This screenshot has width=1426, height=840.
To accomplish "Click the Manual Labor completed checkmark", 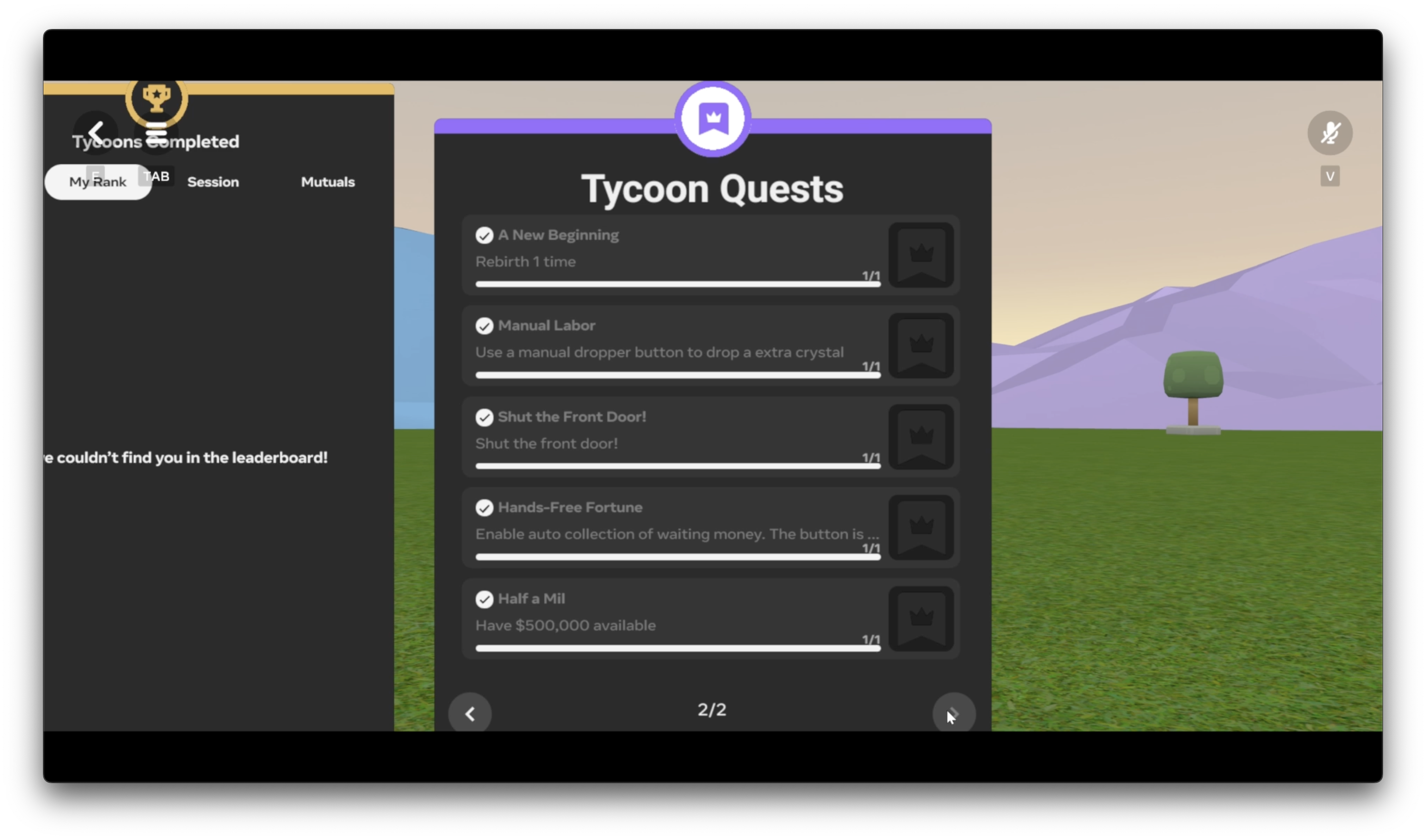I will (484, 326).
